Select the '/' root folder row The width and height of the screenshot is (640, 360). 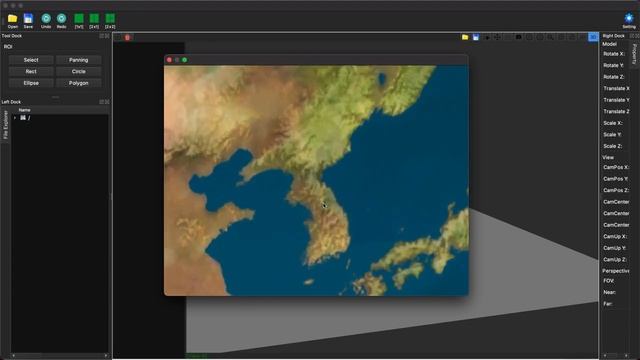tap(60, 118)
